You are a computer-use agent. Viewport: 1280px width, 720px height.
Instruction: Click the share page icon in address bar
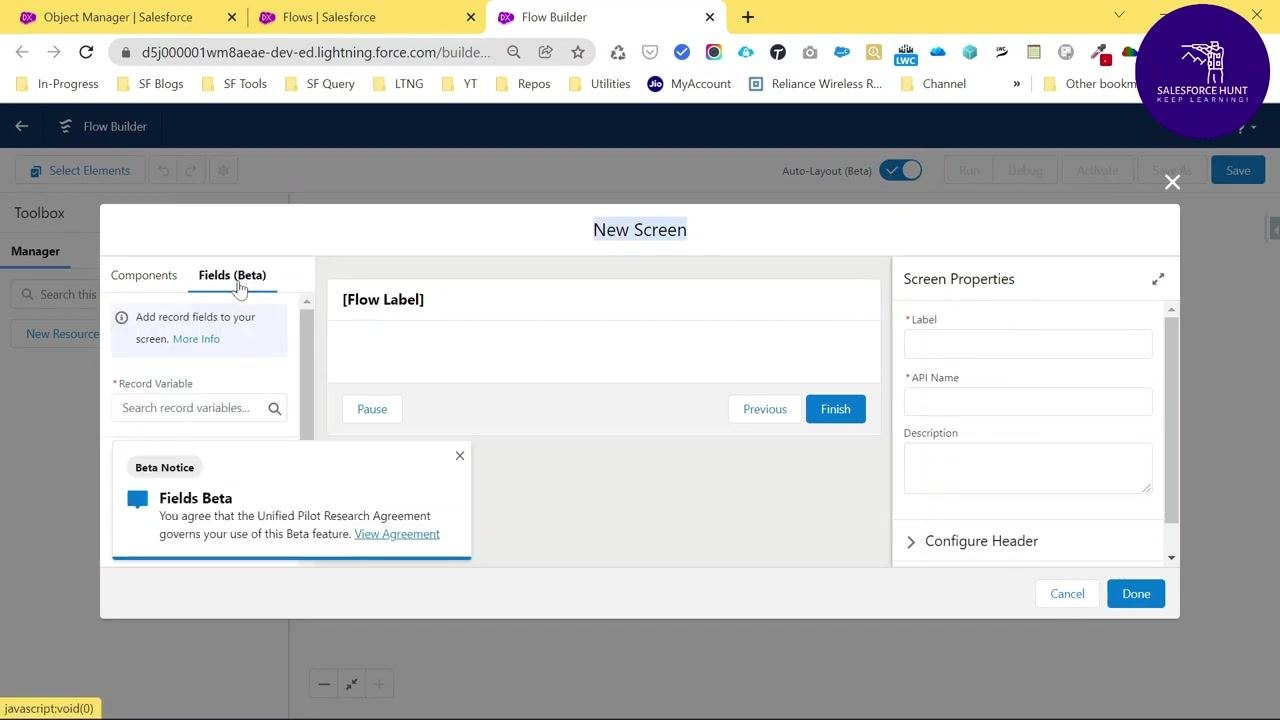[545, 52]
